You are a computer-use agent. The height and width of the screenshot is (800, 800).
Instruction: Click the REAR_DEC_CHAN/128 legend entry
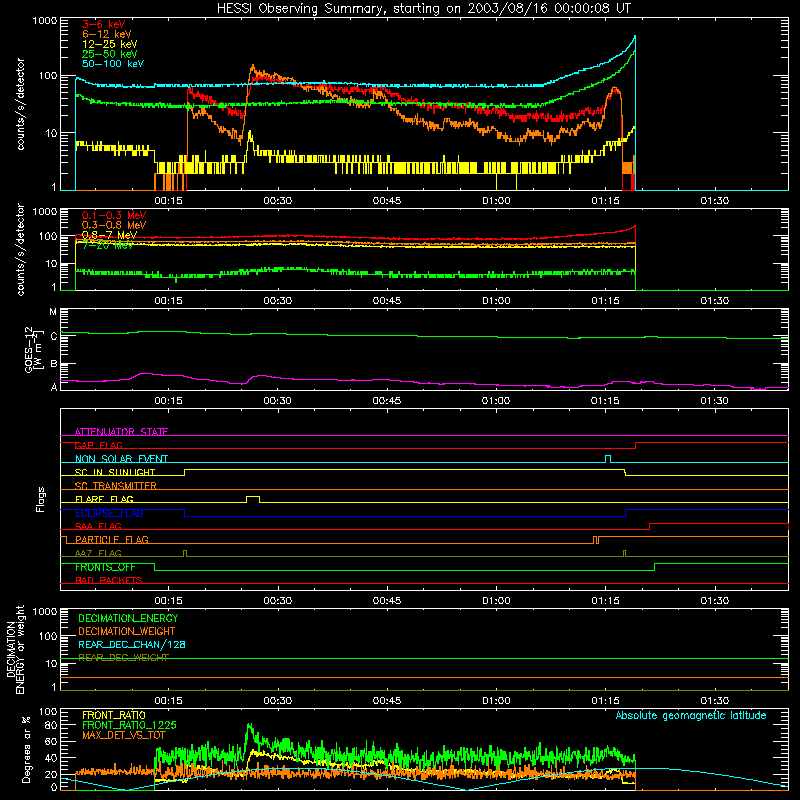coord(132,644)
